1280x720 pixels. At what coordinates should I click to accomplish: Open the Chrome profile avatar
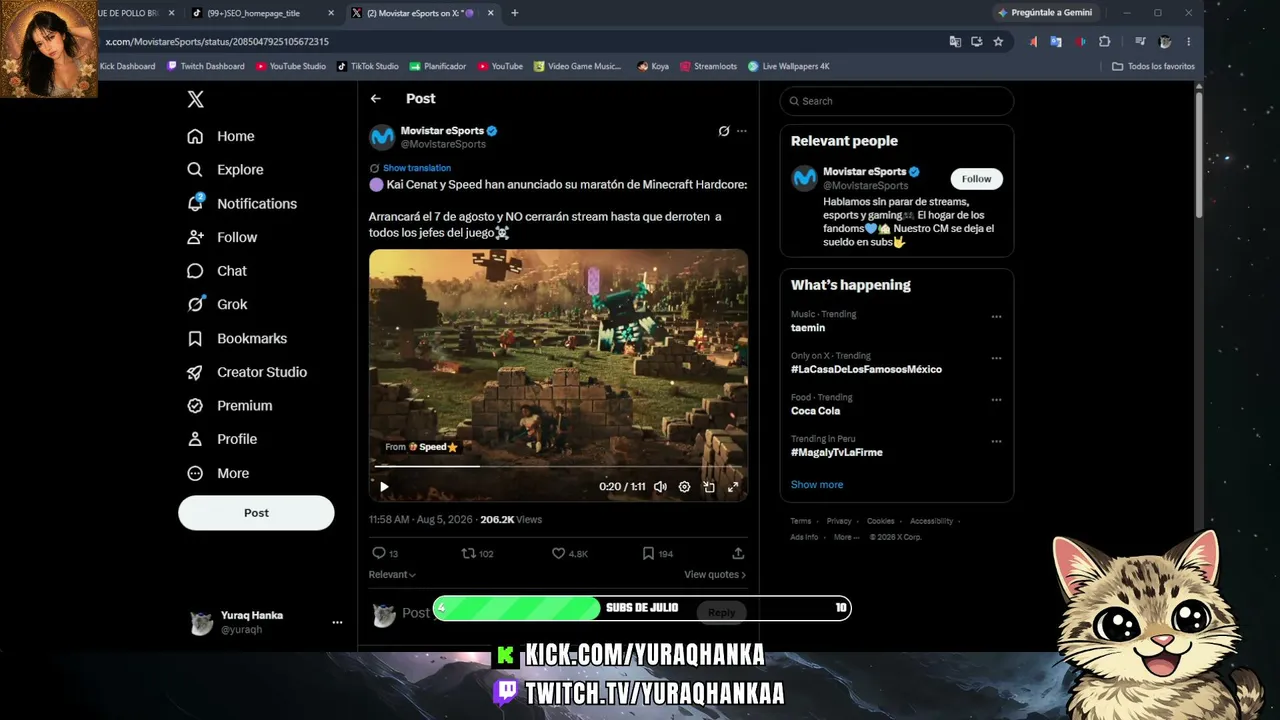(1165, 42)
